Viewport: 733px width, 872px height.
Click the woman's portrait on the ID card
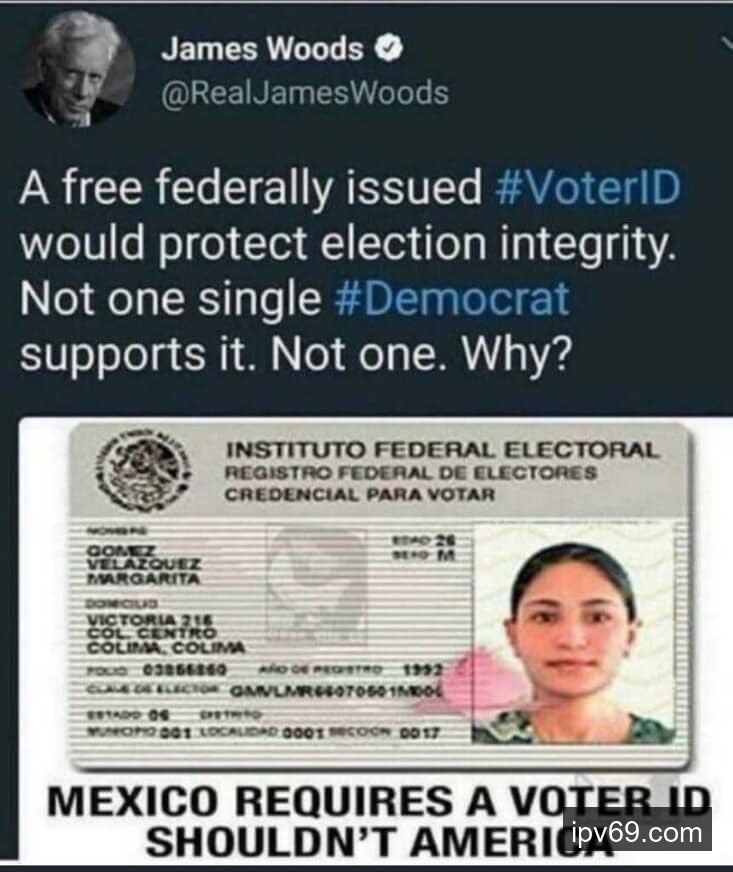point(574,633)
